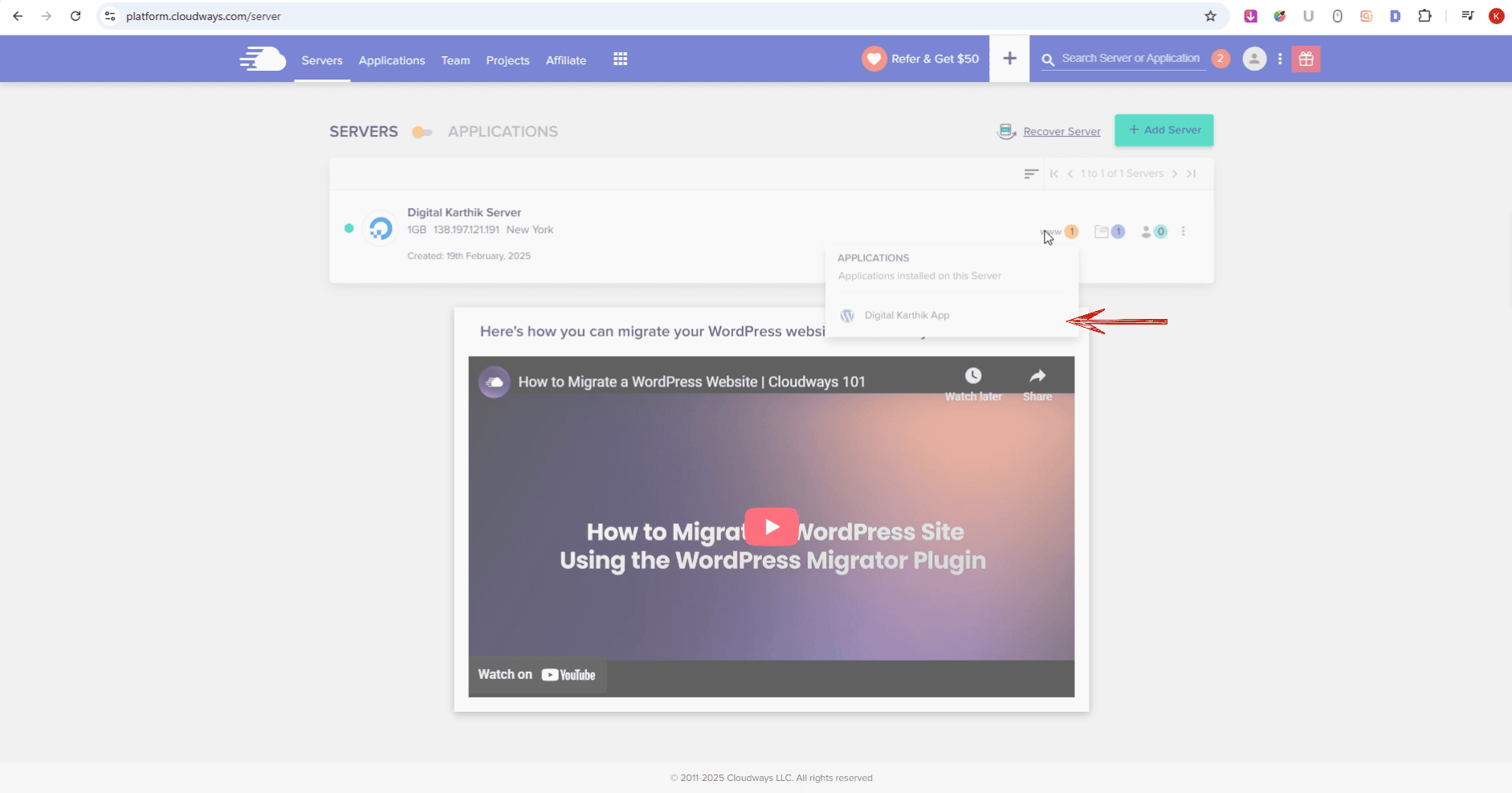Switch to APPLICATIONS heading view

click(x=503, y=132)
